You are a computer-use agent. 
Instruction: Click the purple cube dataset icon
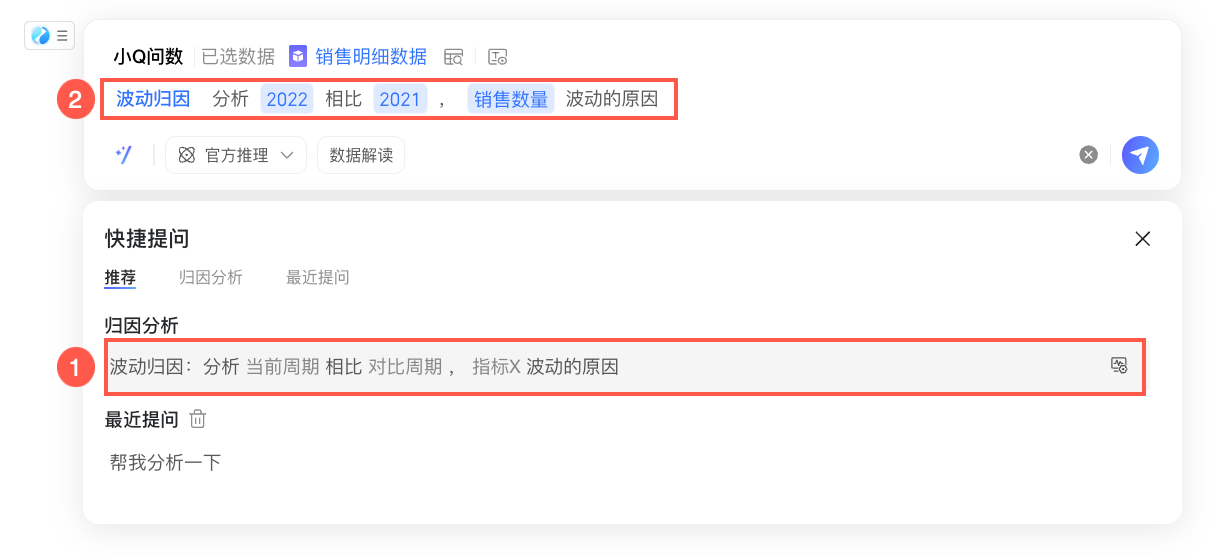pos(298,56)
